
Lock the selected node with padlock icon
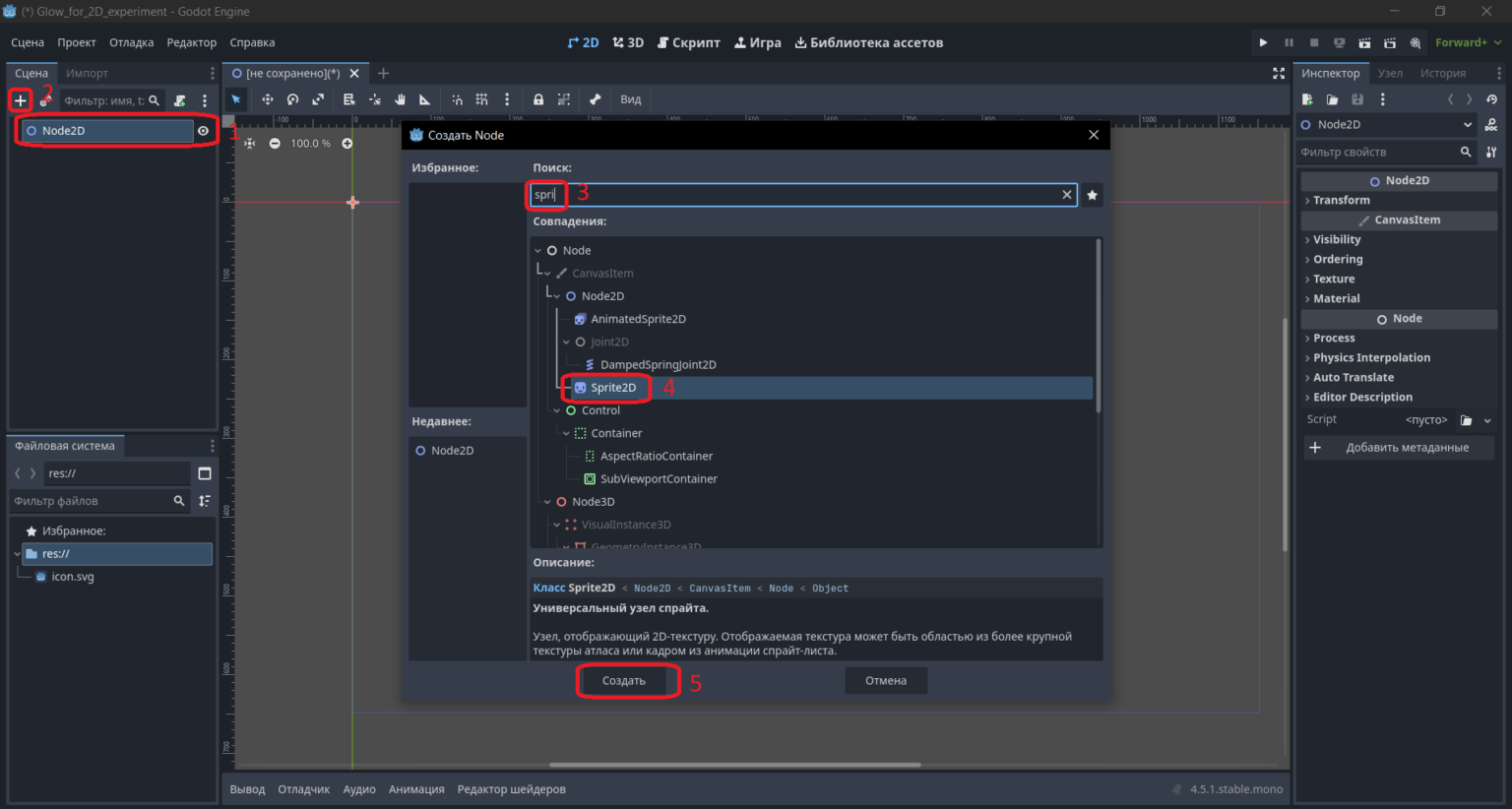pos(538,99)
